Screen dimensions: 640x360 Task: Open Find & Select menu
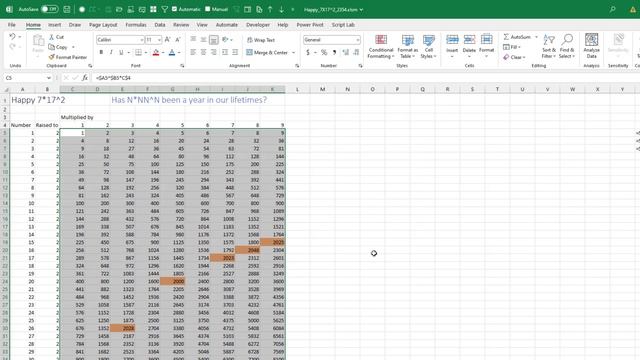pos(567,47)
